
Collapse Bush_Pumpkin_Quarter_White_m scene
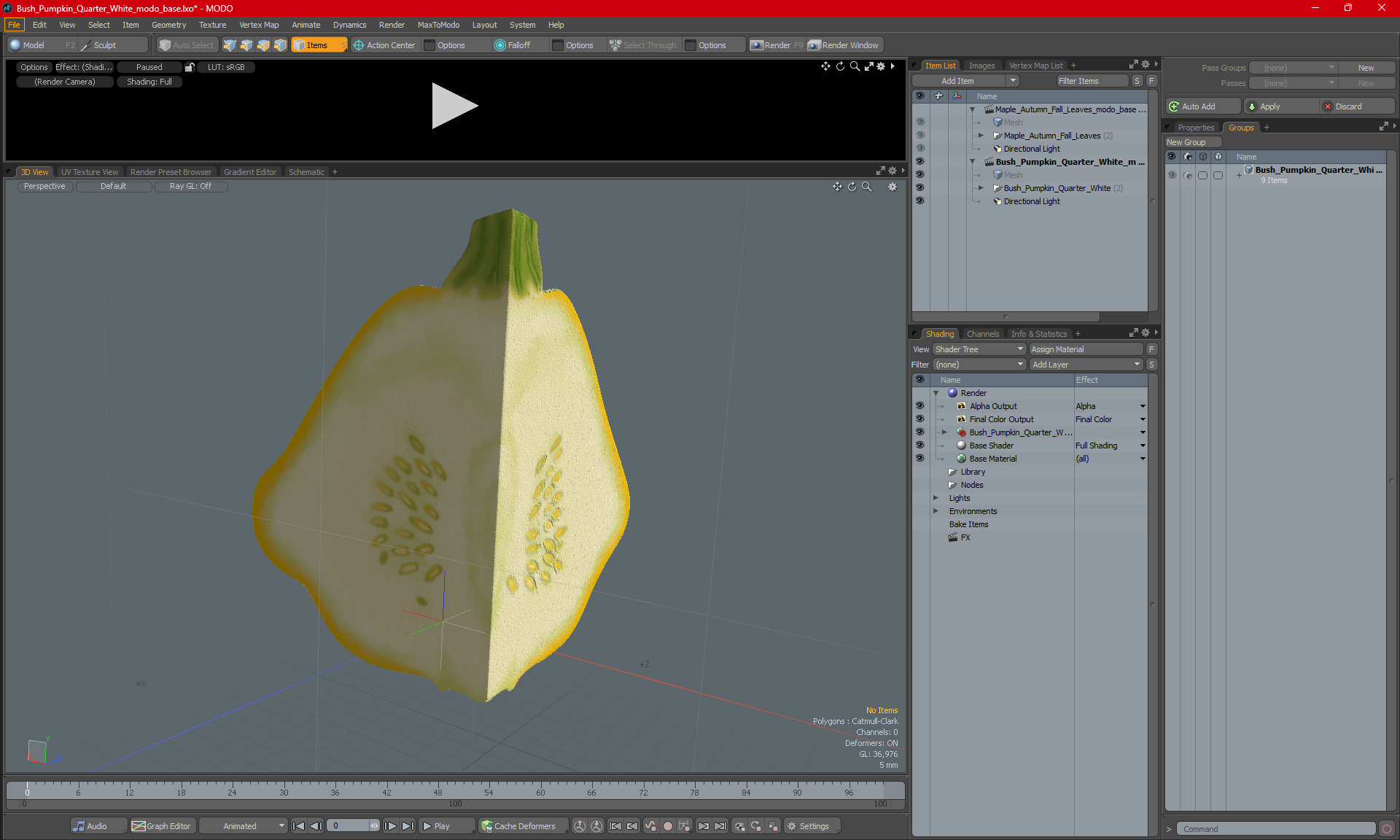coord(972,162)
